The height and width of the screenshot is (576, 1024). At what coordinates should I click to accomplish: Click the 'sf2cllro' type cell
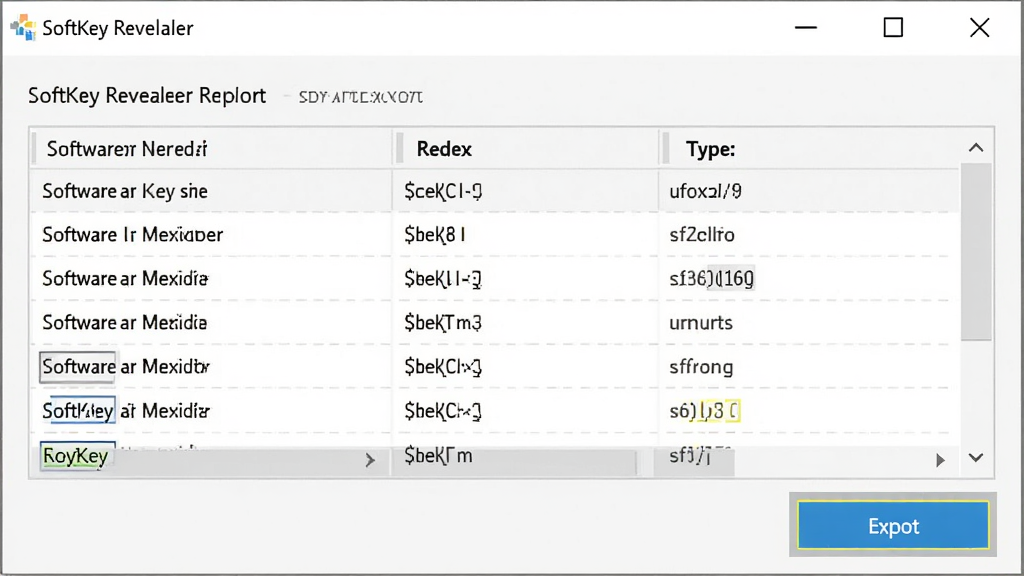click(x=702, y=234)
